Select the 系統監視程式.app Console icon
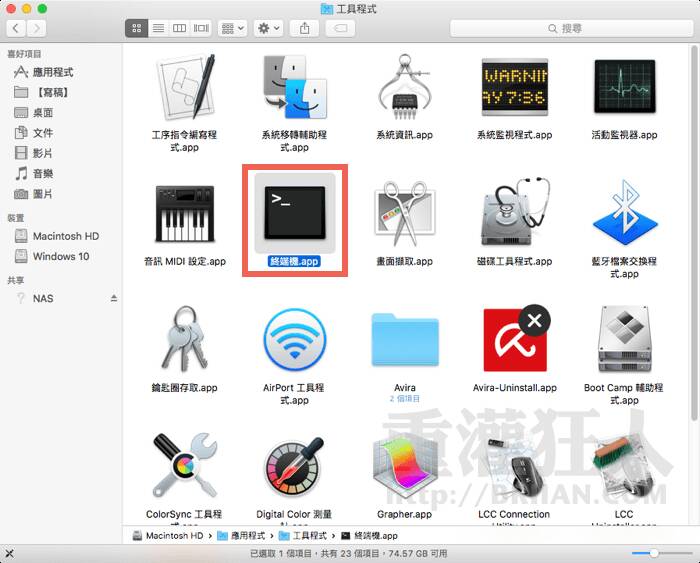 (515, 87)
